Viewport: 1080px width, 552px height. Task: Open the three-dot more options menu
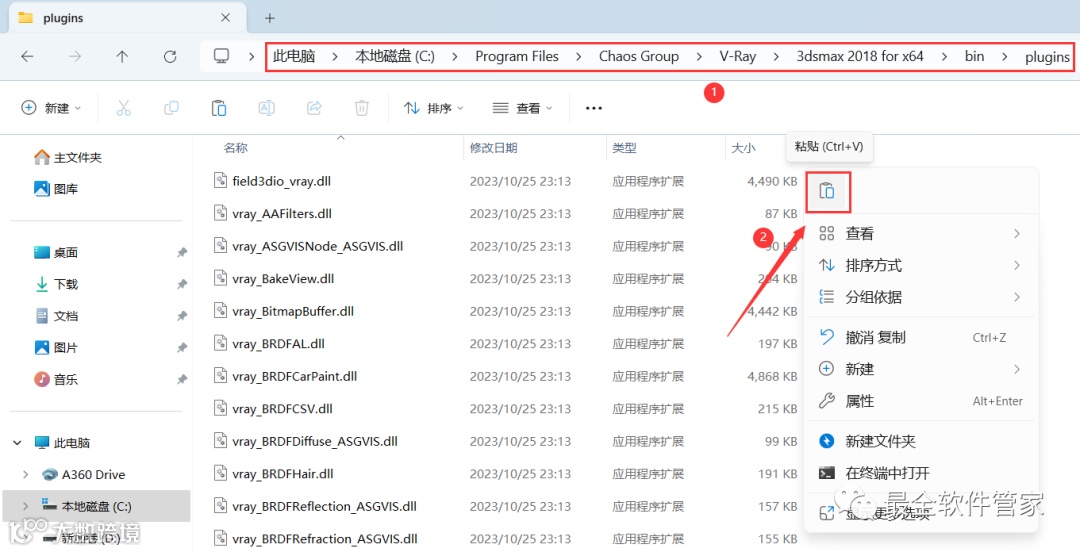coord(594,108)
